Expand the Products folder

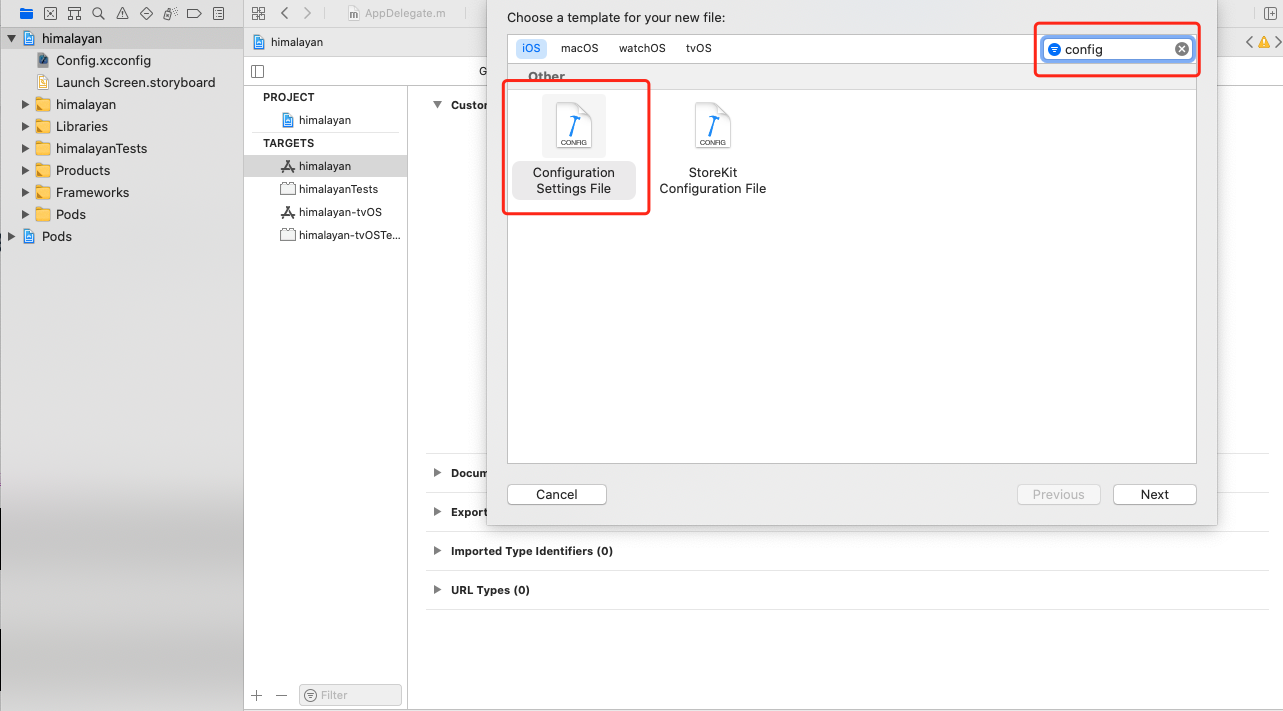(x=26, y=170)
